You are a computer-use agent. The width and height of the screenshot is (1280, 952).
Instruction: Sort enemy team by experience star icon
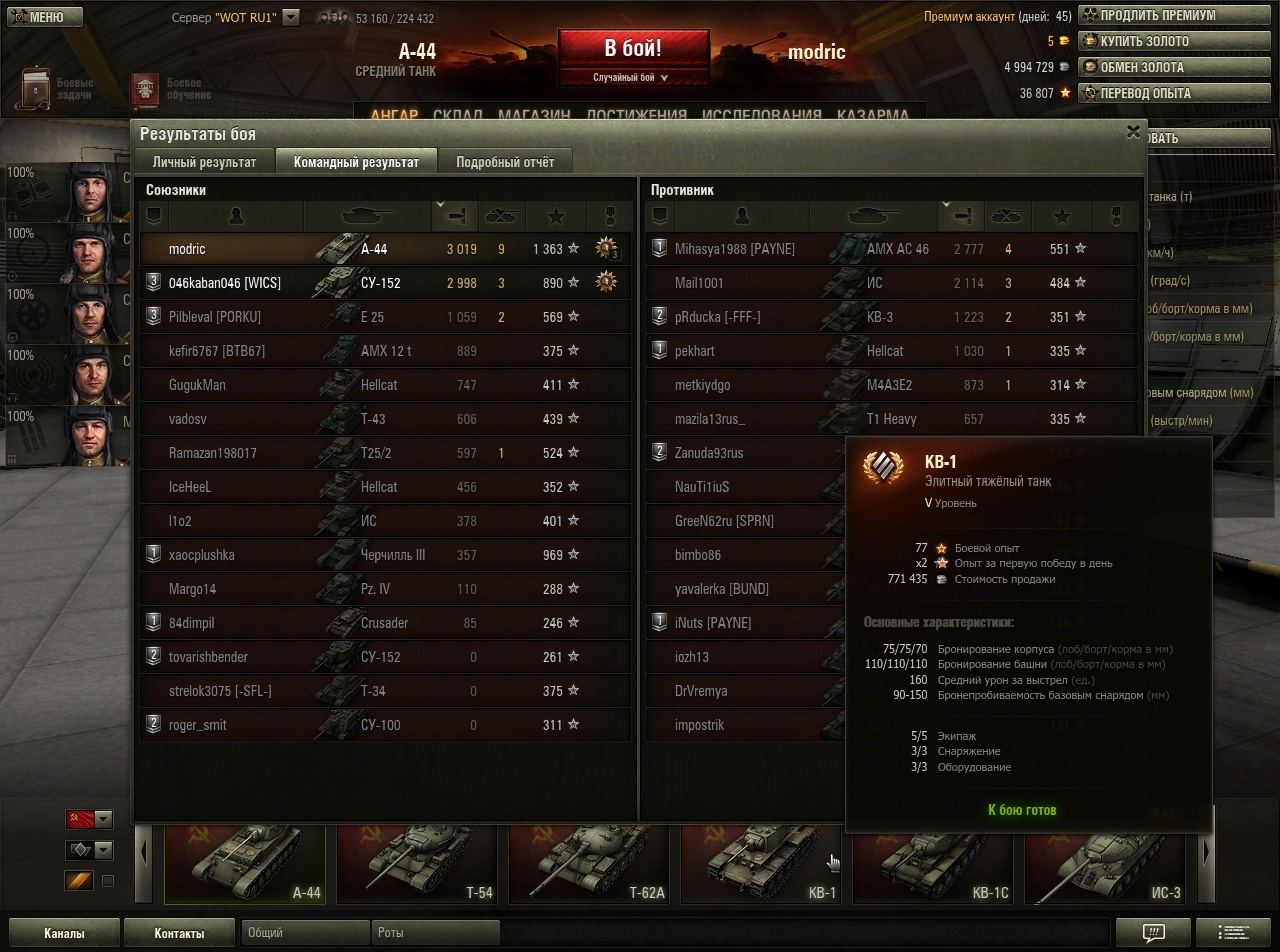tap(1062, 216)
